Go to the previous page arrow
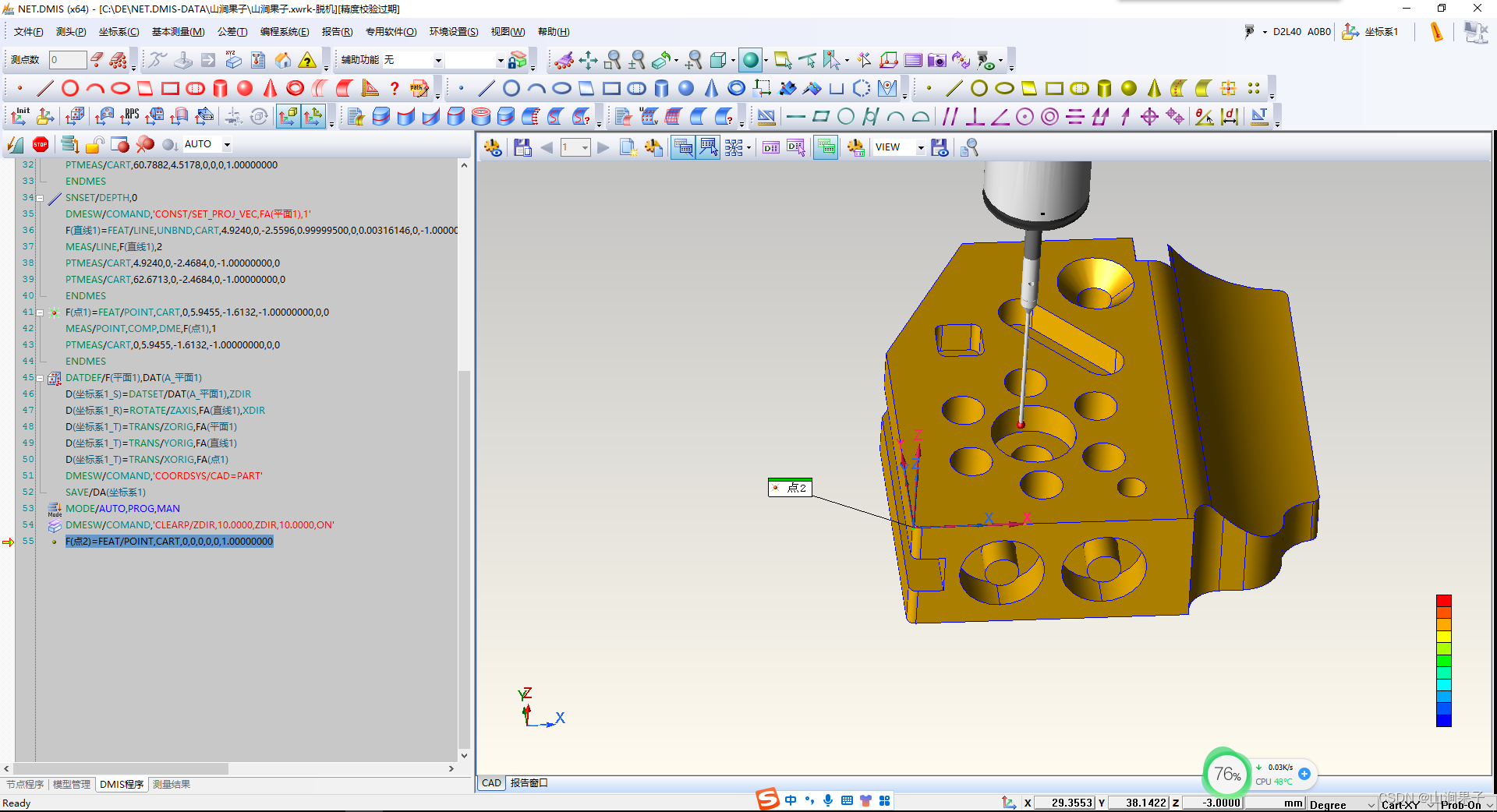The image size is (1497, 812). (x=547, y=147)
